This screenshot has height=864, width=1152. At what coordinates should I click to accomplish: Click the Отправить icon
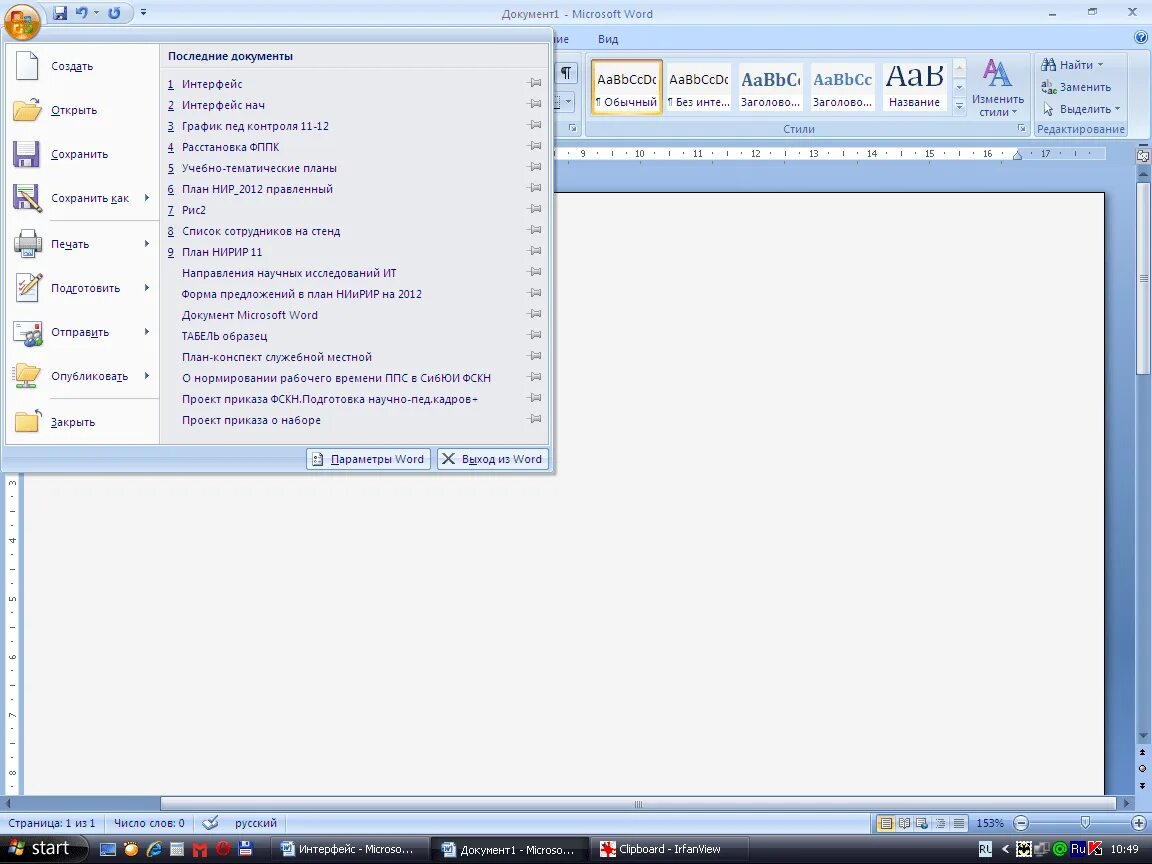tap(28, 332)
